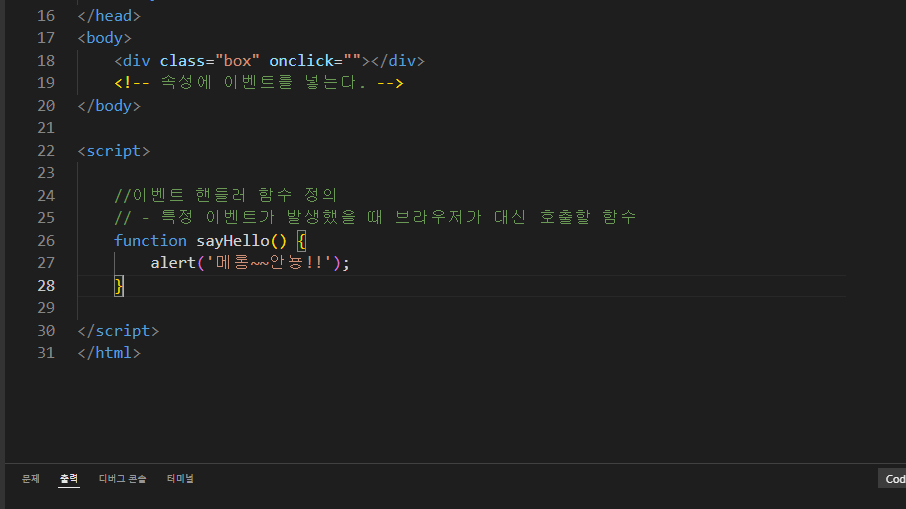
Task: Click line number 31 in the gutter
Action: [46, 352]
